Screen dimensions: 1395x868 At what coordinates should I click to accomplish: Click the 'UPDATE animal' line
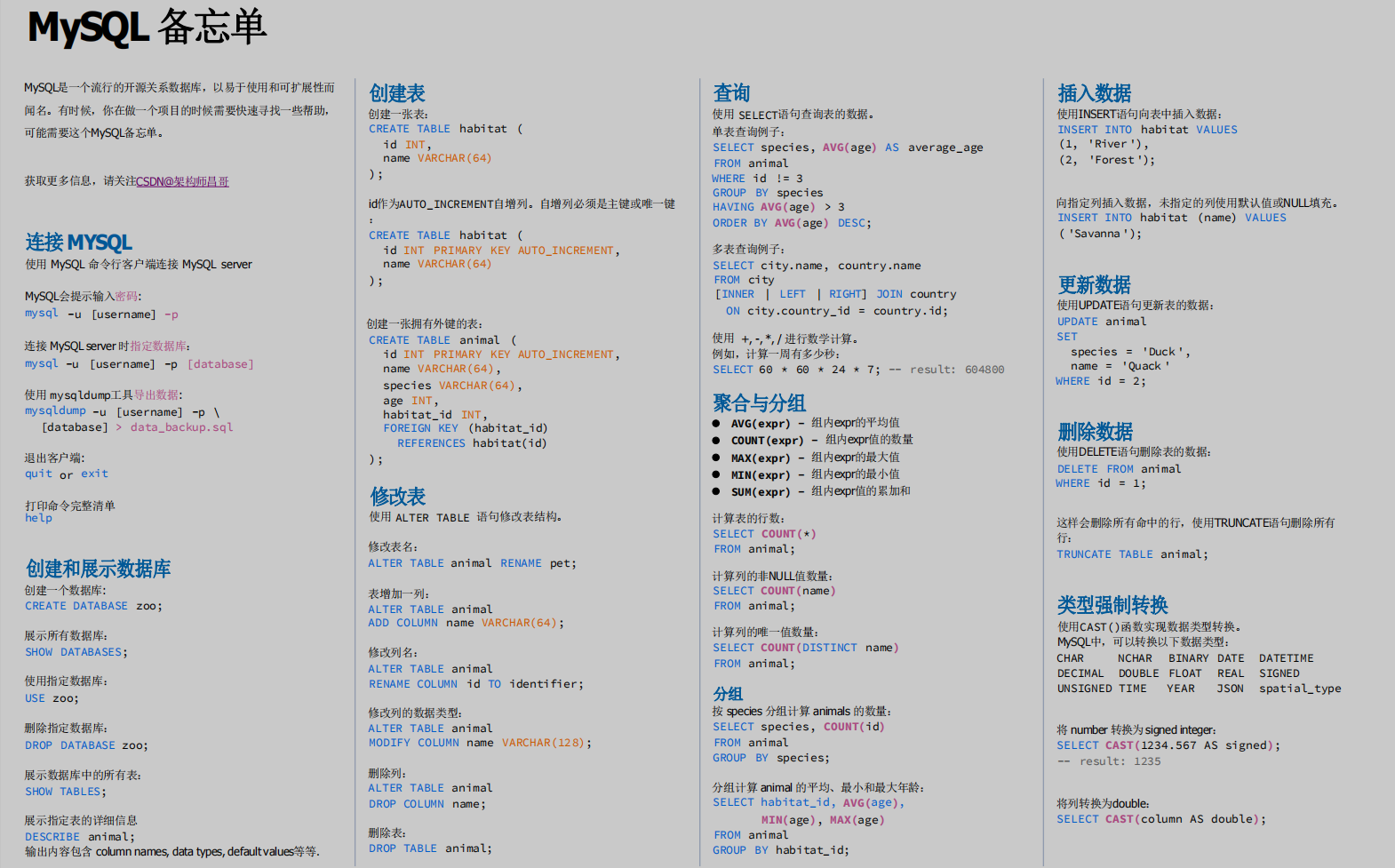coord(1102,322)
